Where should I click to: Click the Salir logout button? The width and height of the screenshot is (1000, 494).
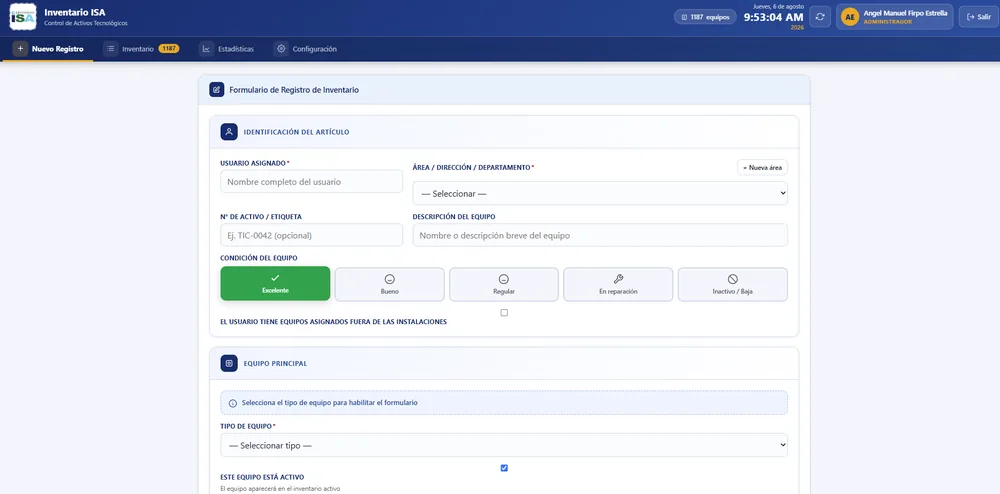(979, 17)
